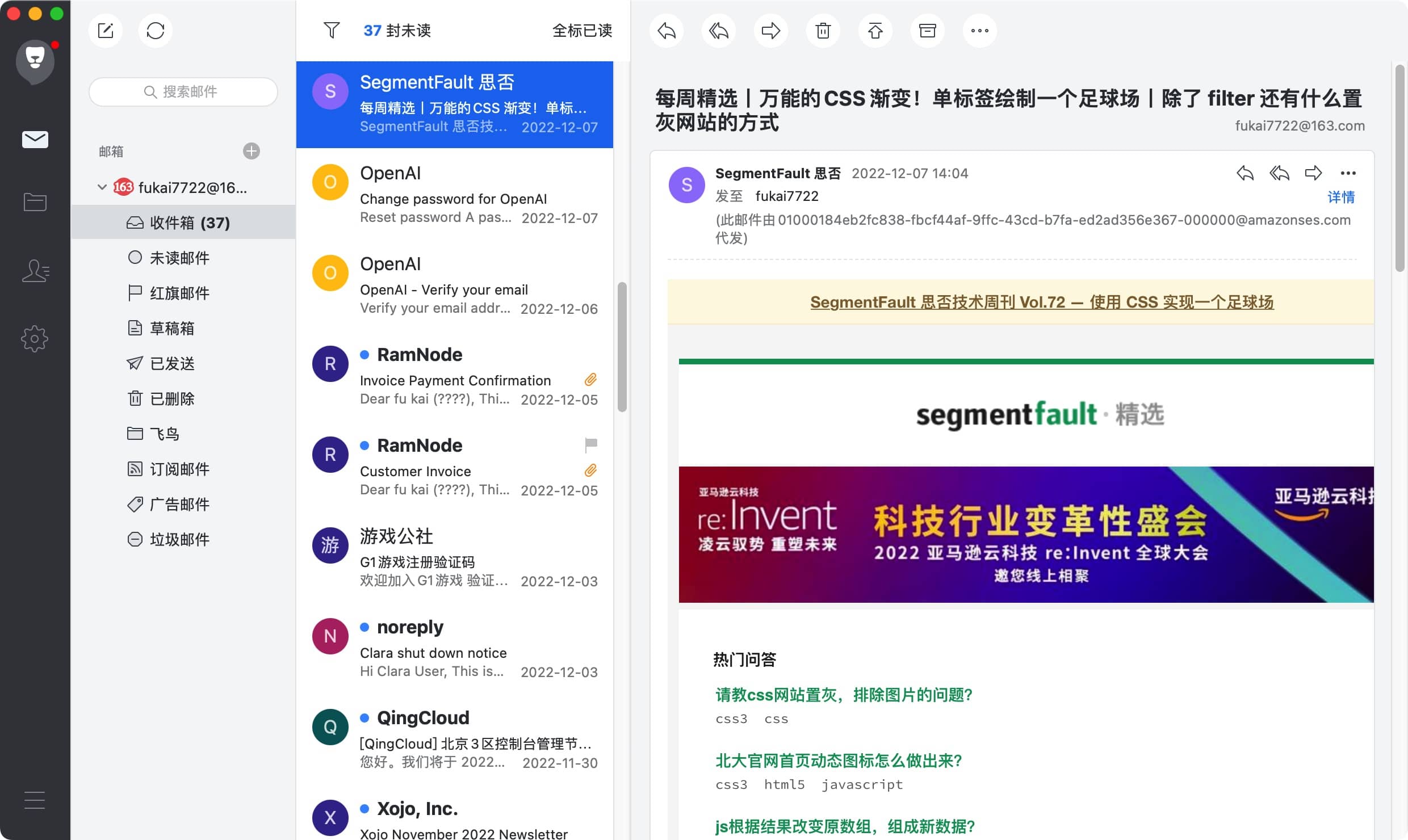Open attachment icon on Invoice Payment Confirmation

click(590, 380)
